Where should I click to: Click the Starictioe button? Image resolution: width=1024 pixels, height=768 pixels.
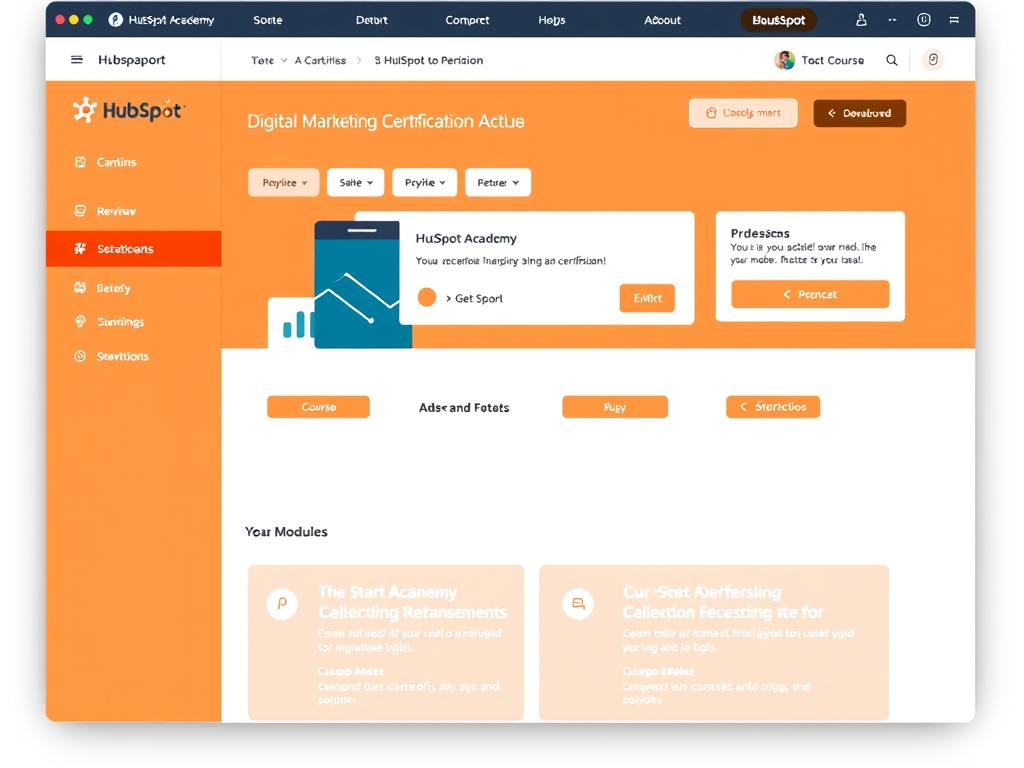[x=773, y=407]
